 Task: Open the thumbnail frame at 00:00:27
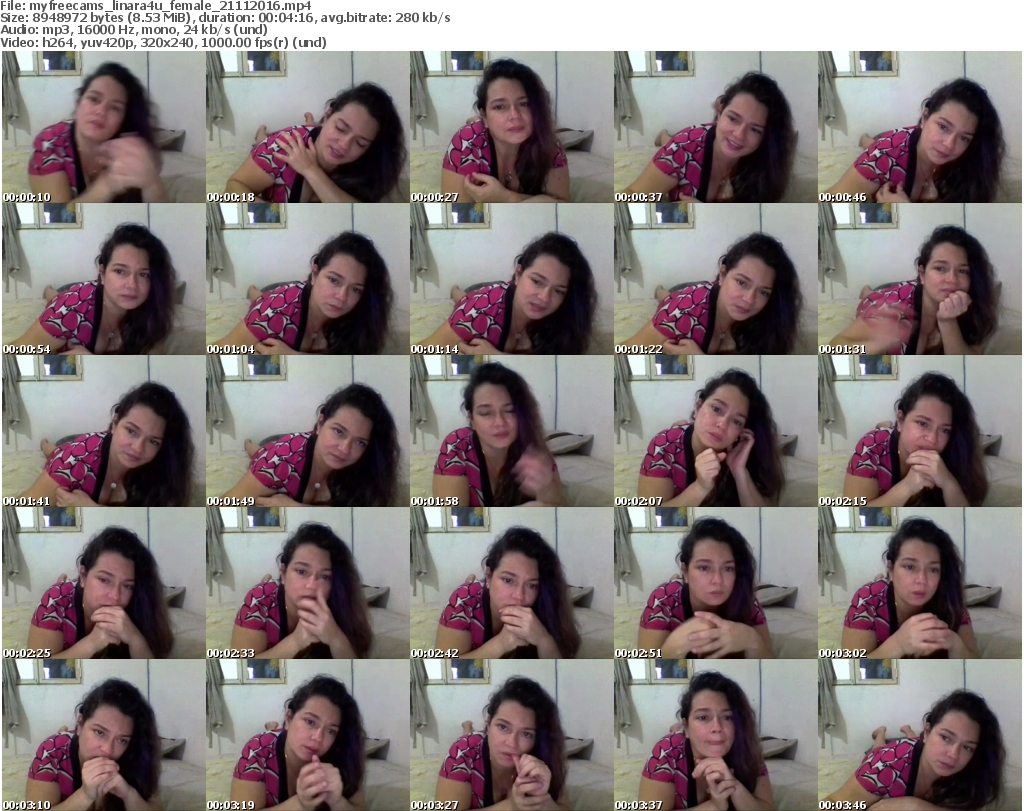click(x=511, y=127)
